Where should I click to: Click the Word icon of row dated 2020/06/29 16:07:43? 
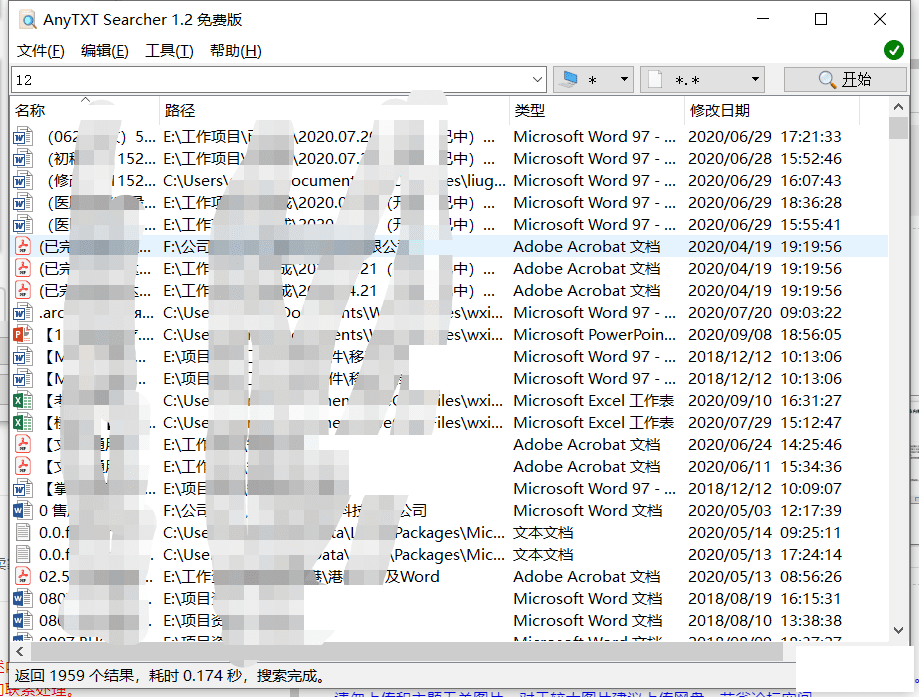22,181
